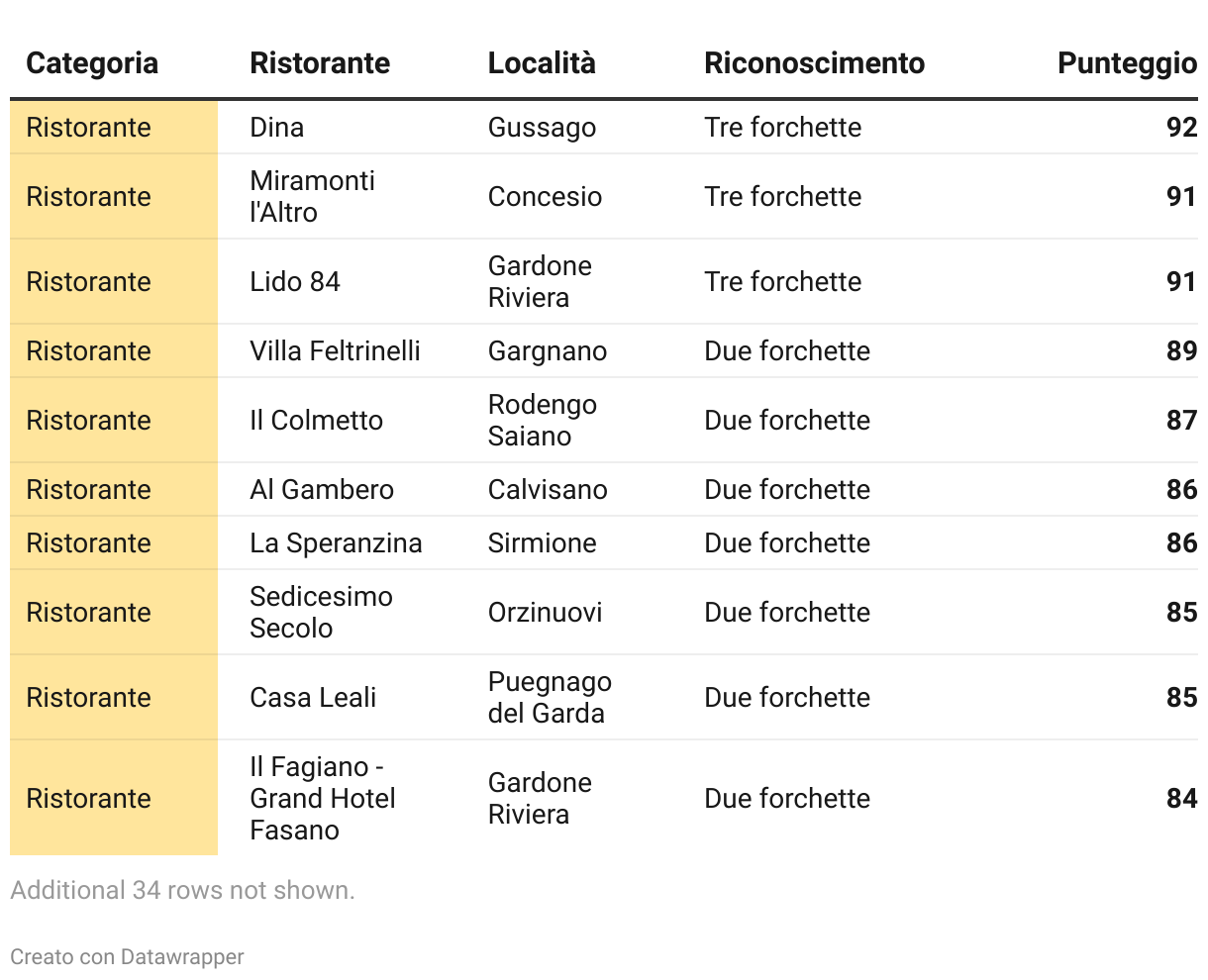Click the Il Colmetto restaurant name

tap(316, 421)
